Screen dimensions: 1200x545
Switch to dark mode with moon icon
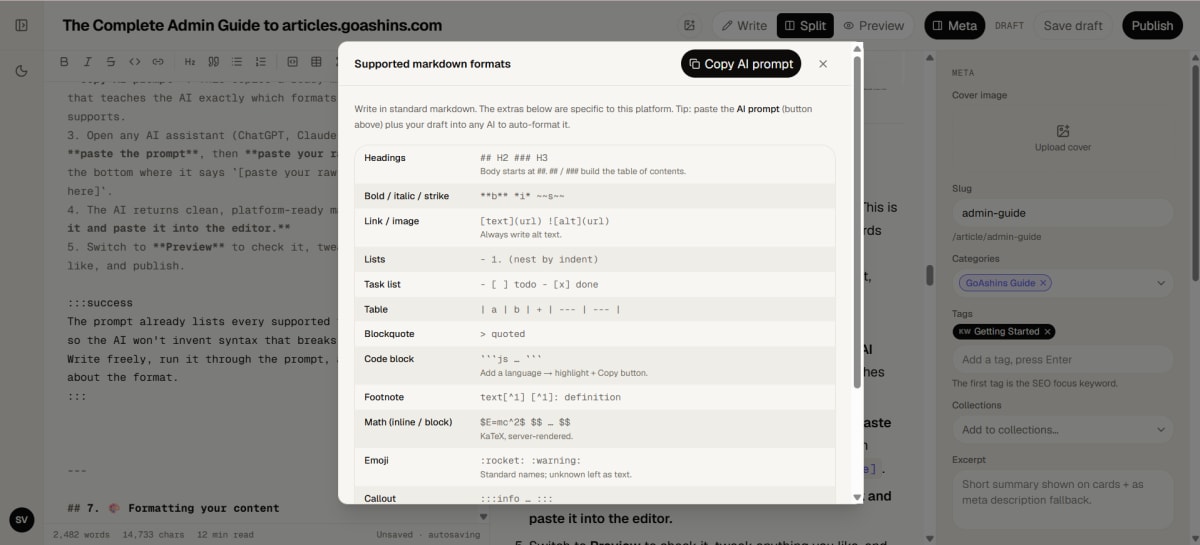coord(22,71)
